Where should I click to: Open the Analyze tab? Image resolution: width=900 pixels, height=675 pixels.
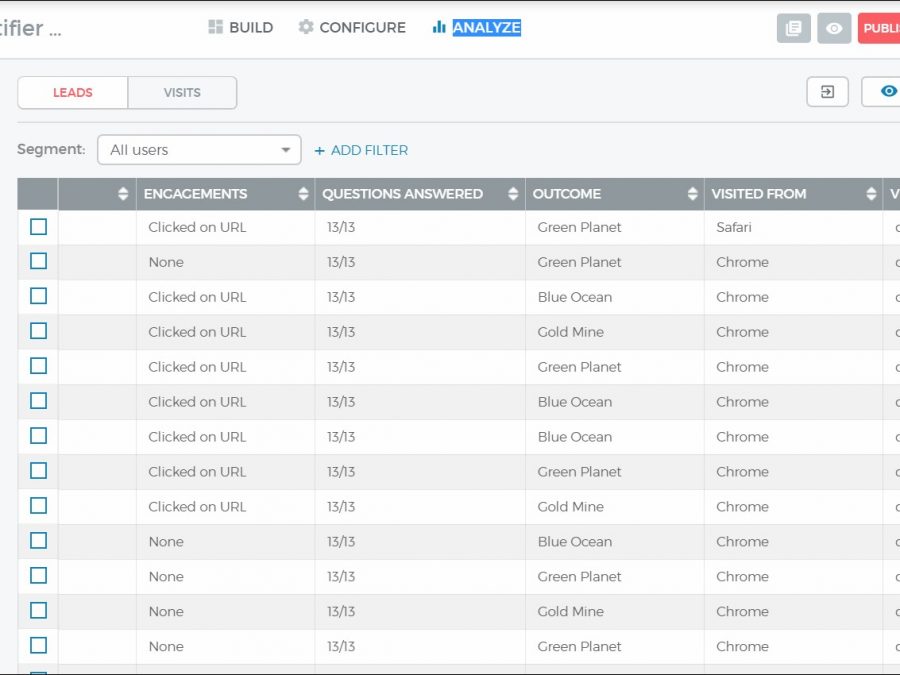[476, 28]
